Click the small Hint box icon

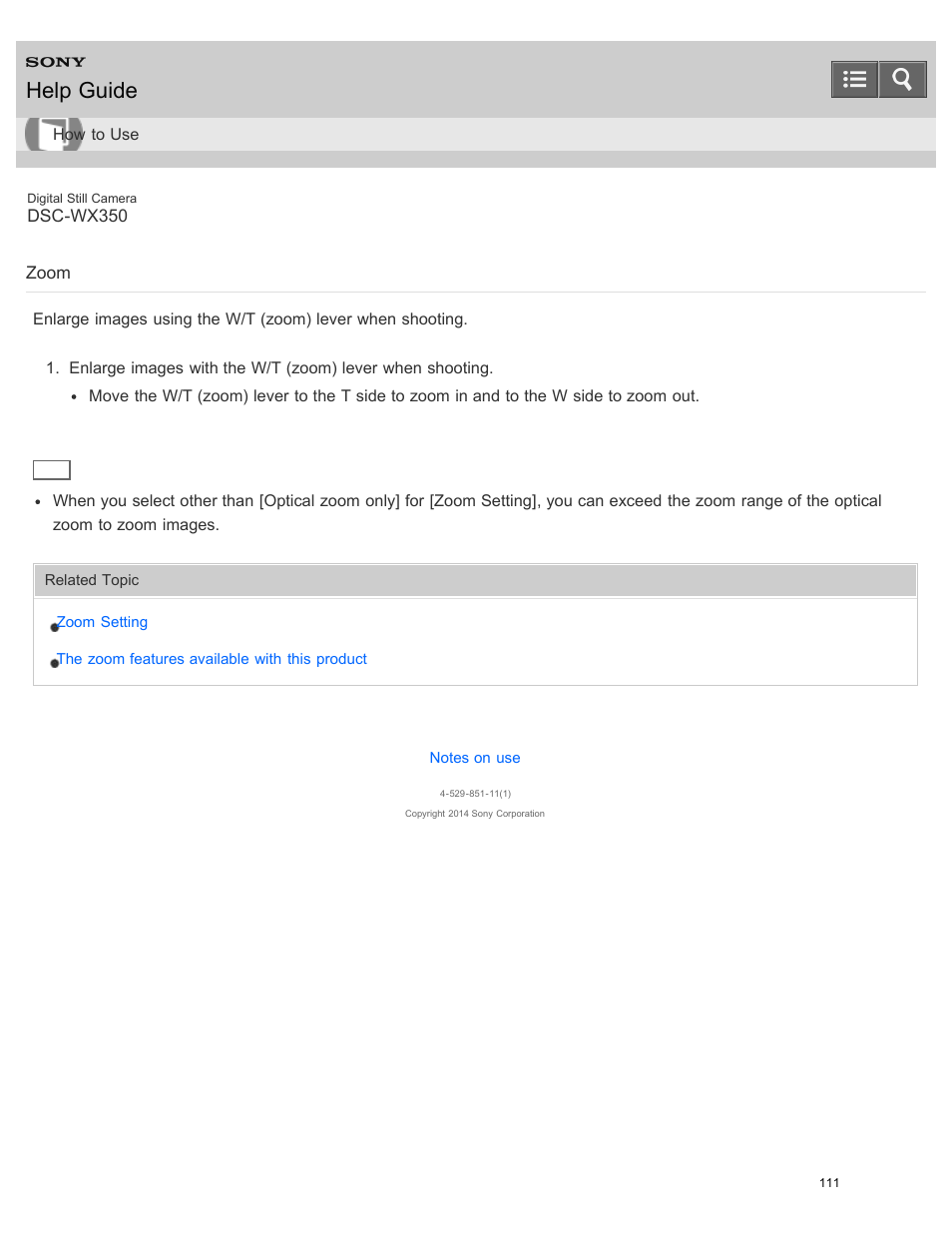click(52, 470)
